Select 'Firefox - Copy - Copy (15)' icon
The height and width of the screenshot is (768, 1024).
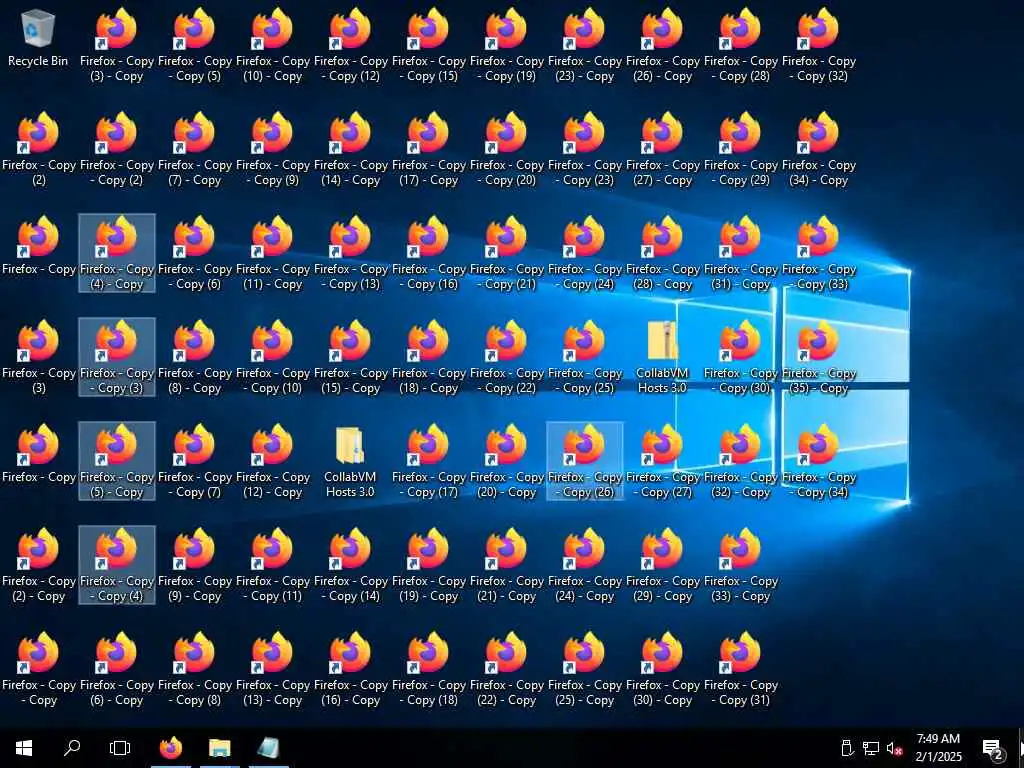tap(428, 46)
